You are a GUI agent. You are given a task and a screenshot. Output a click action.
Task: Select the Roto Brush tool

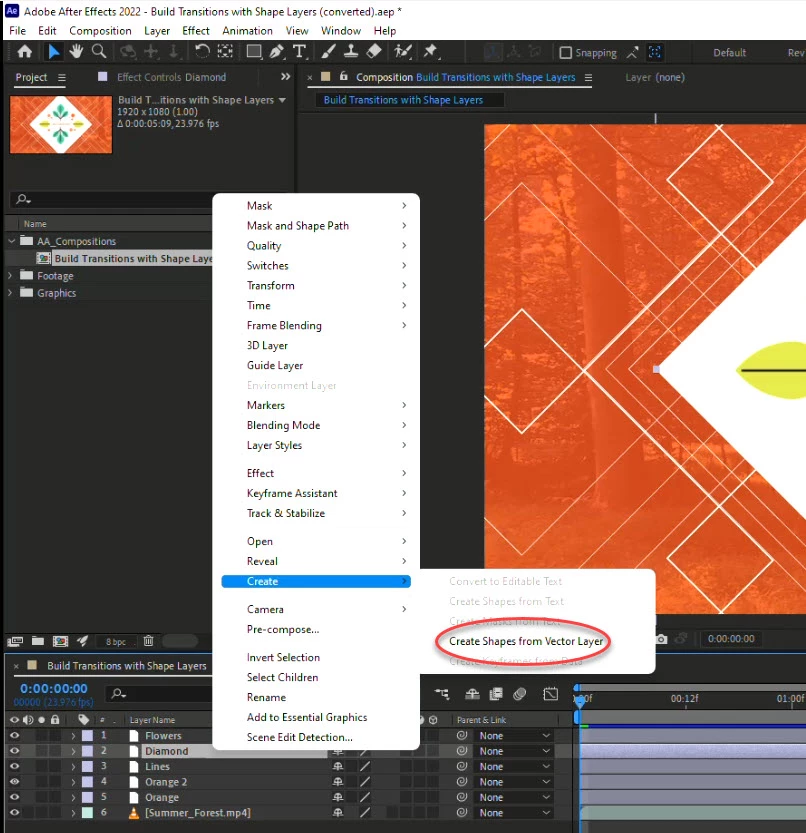(x=403, y=52)
